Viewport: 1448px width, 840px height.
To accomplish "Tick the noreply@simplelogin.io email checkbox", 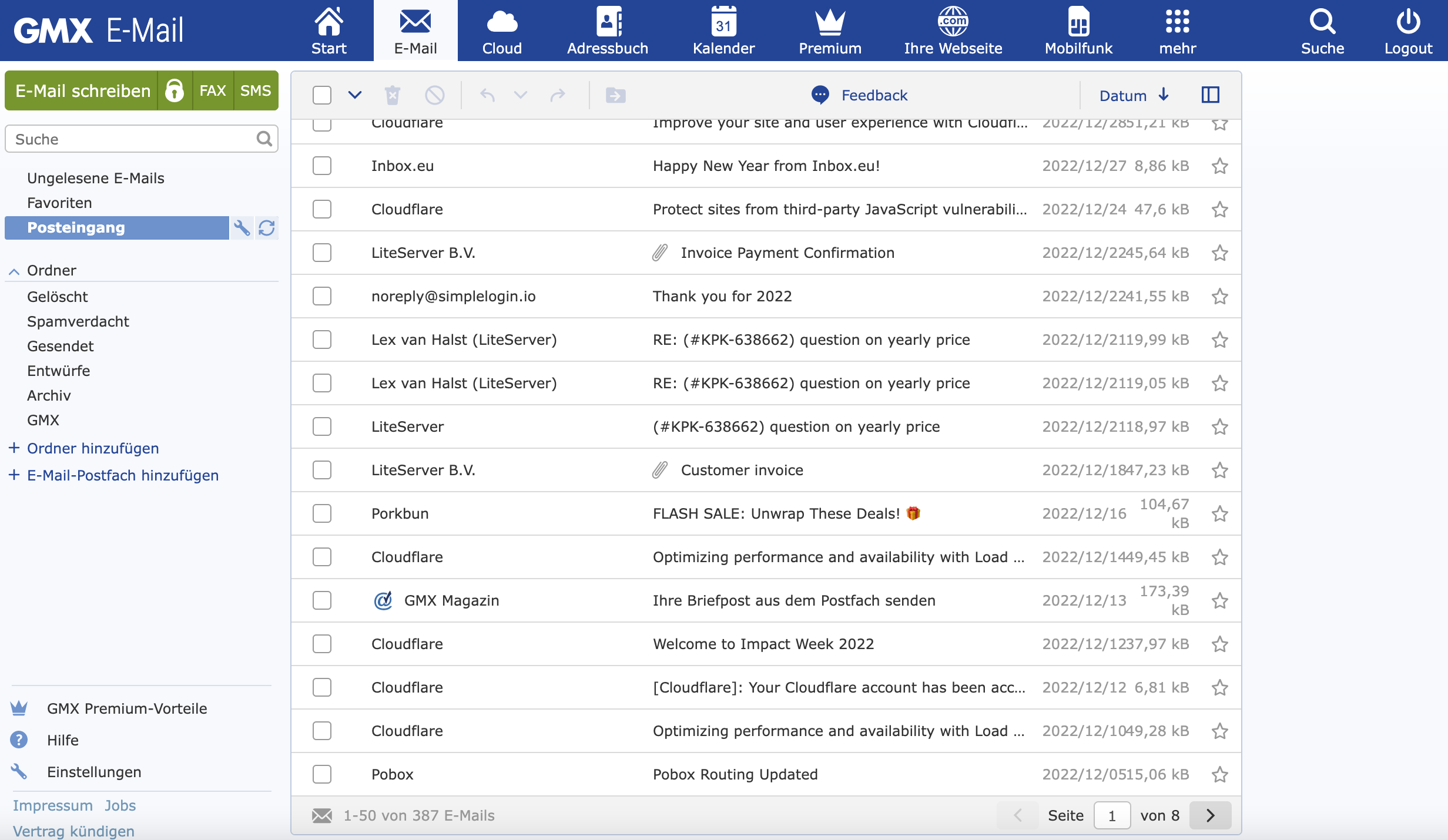I will (322, 296).
